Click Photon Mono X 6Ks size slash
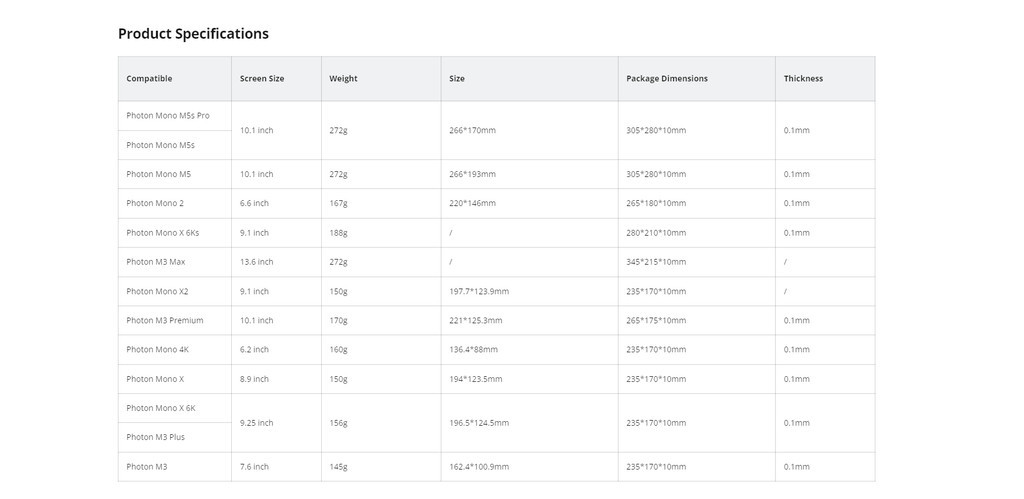1024x499 pixels. (x=451, y=233)
